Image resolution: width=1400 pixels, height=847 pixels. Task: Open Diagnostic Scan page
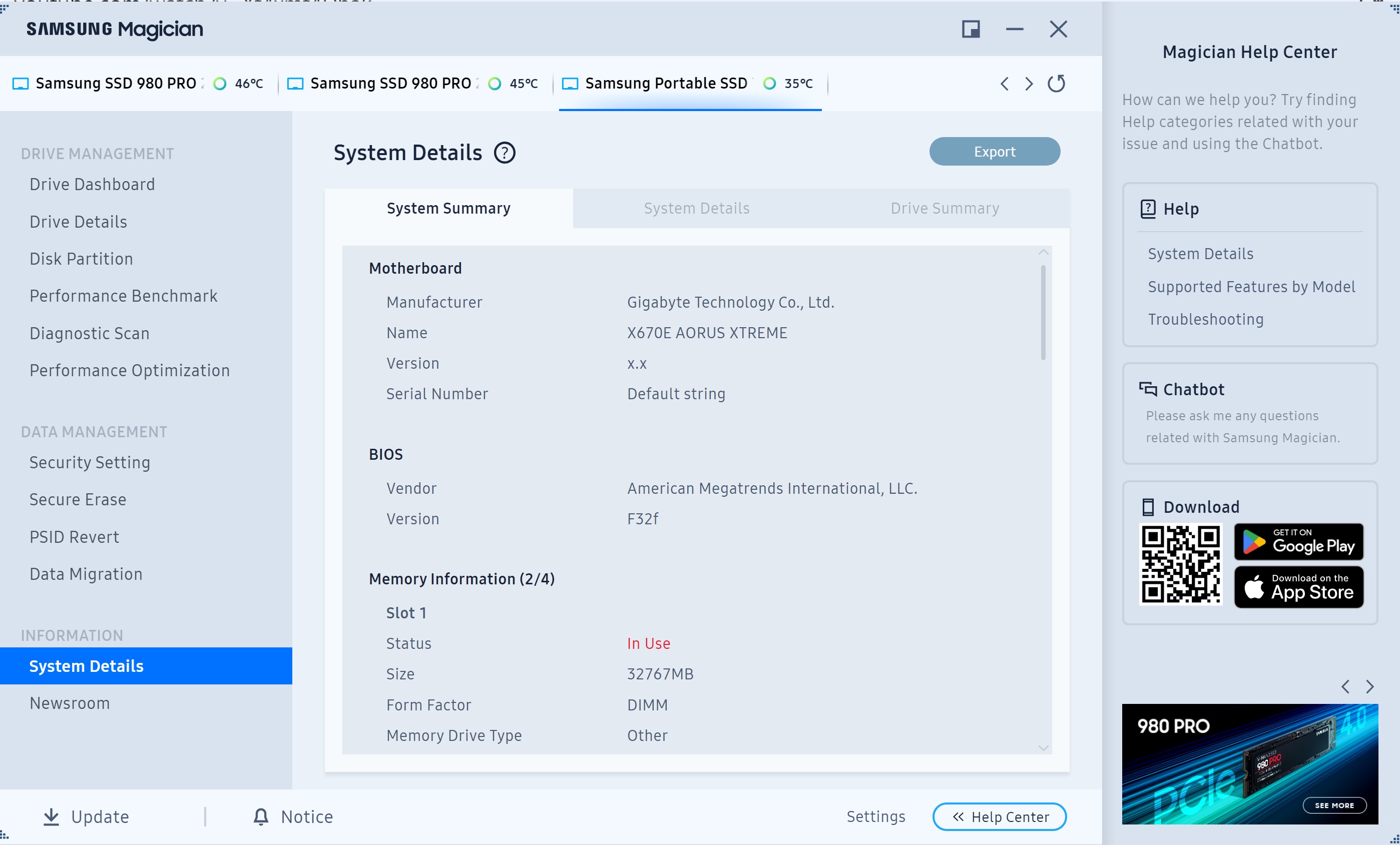pos(90,334)
